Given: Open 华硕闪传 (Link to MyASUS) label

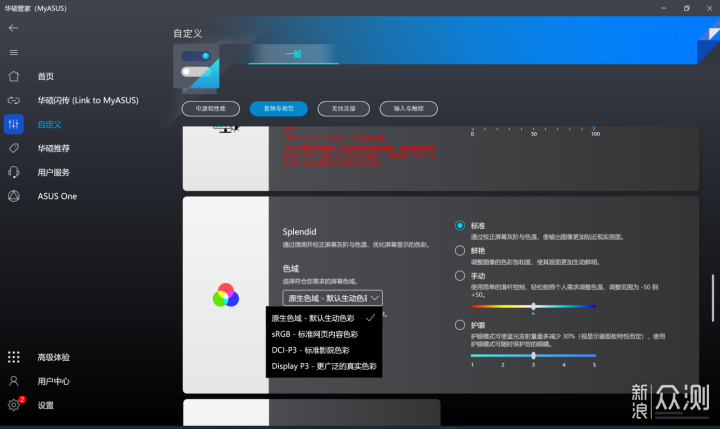Looking at the screenshot, I should coord(88,100).
